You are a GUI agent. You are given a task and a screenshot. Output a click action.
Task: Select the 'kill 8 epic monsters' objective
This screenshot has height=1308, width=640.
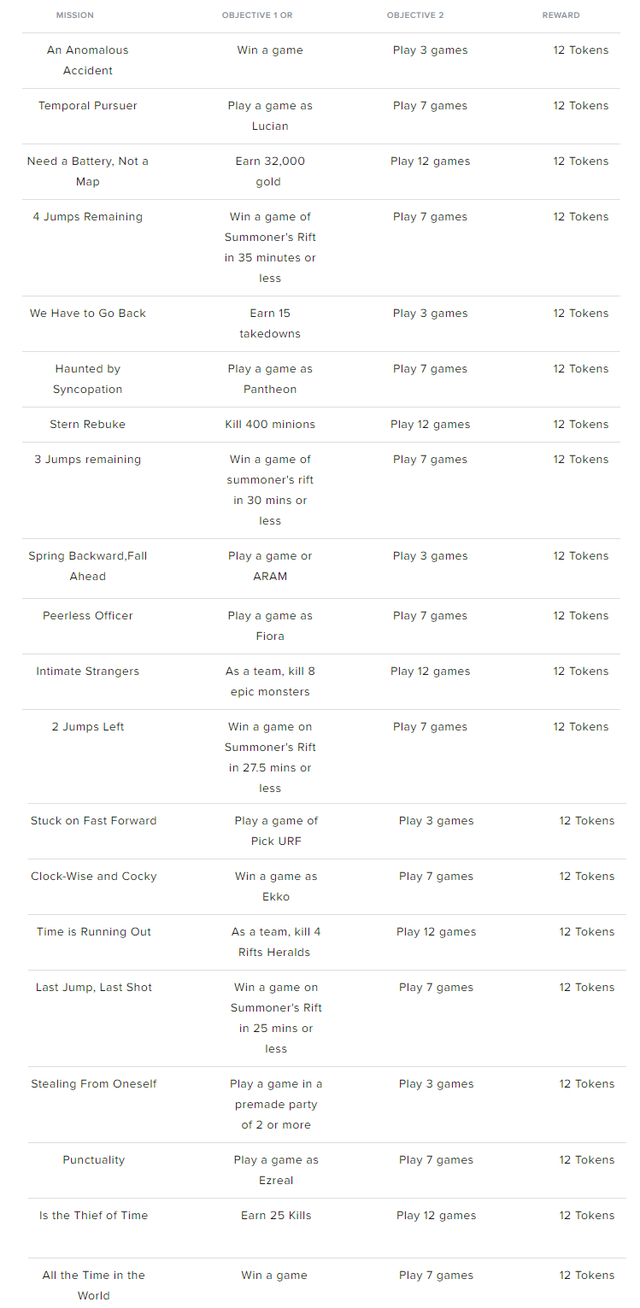click(270, 681)
